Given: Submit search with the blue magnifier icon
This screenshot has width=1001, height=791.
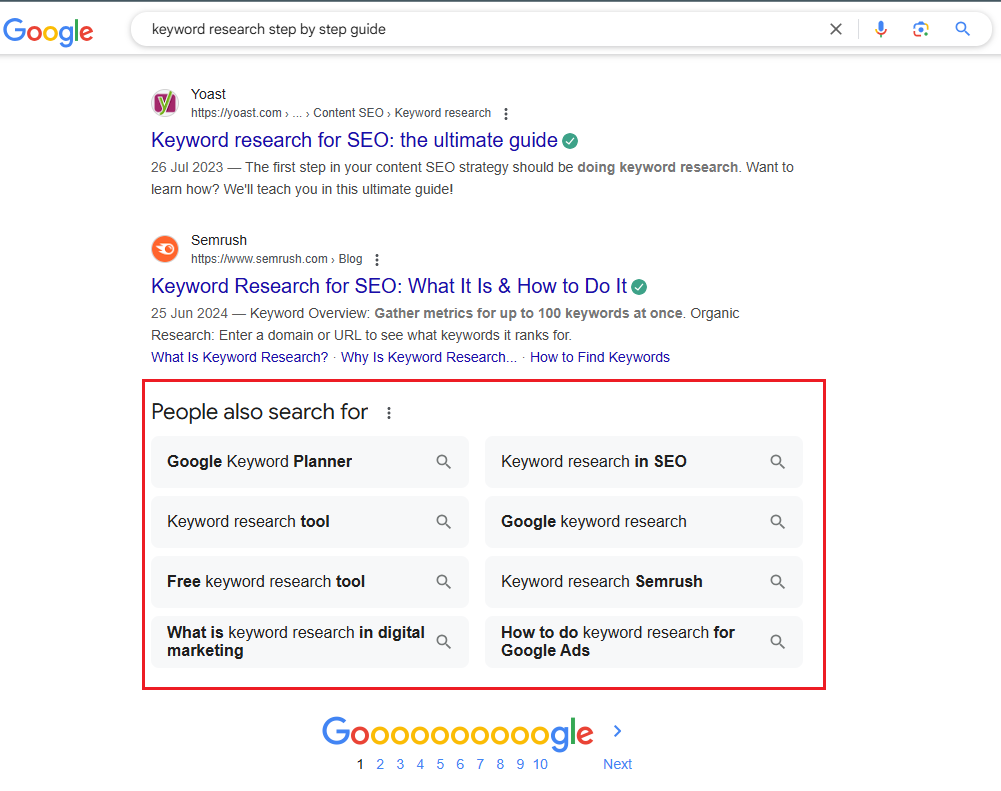Looking at the screenshot, I should tap(962, 29).
